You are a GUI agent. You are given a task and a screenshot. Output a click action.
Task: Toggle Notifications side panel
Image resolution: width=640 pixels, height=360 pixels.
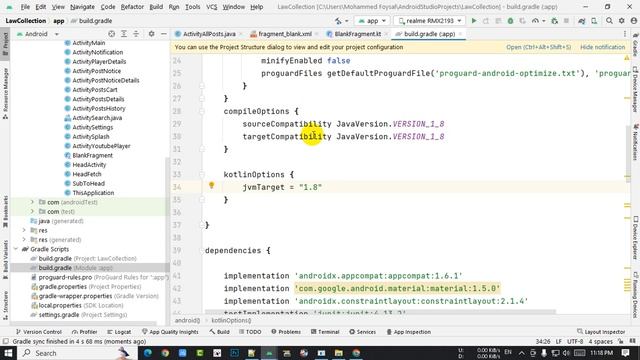(x=635, y=142)
